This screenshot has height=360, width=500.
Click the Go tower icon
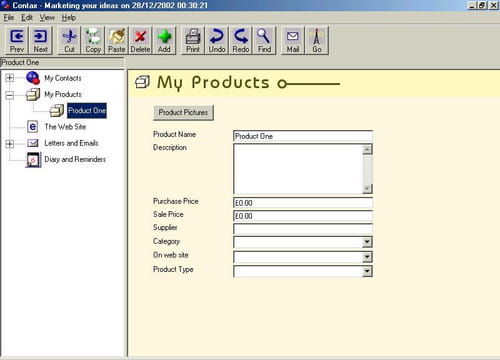click(x=317, y=40)
